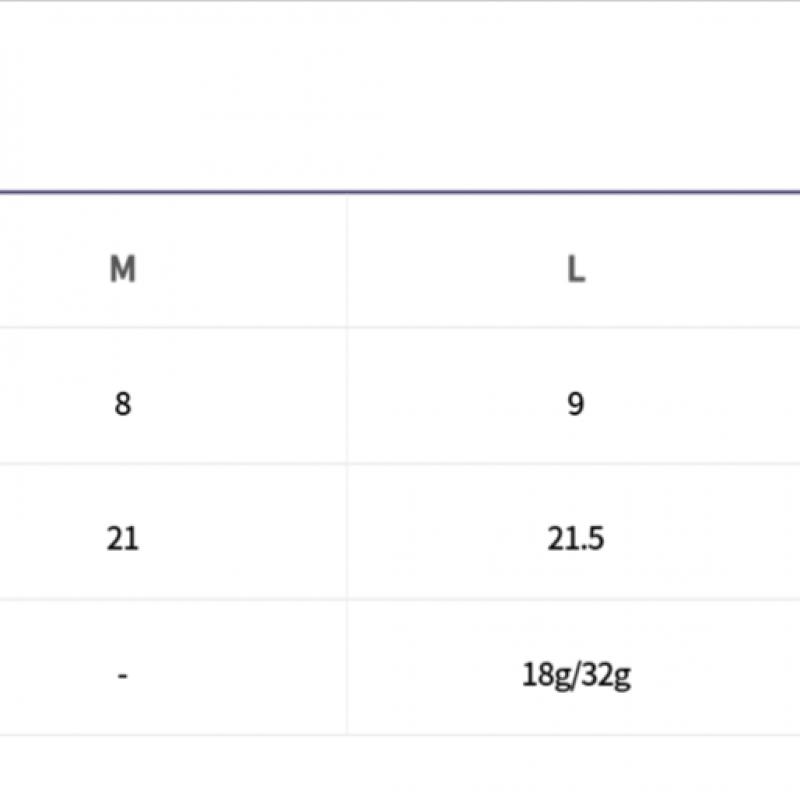Click the bottom border below the 18g/32g cell

coord(575,735)
